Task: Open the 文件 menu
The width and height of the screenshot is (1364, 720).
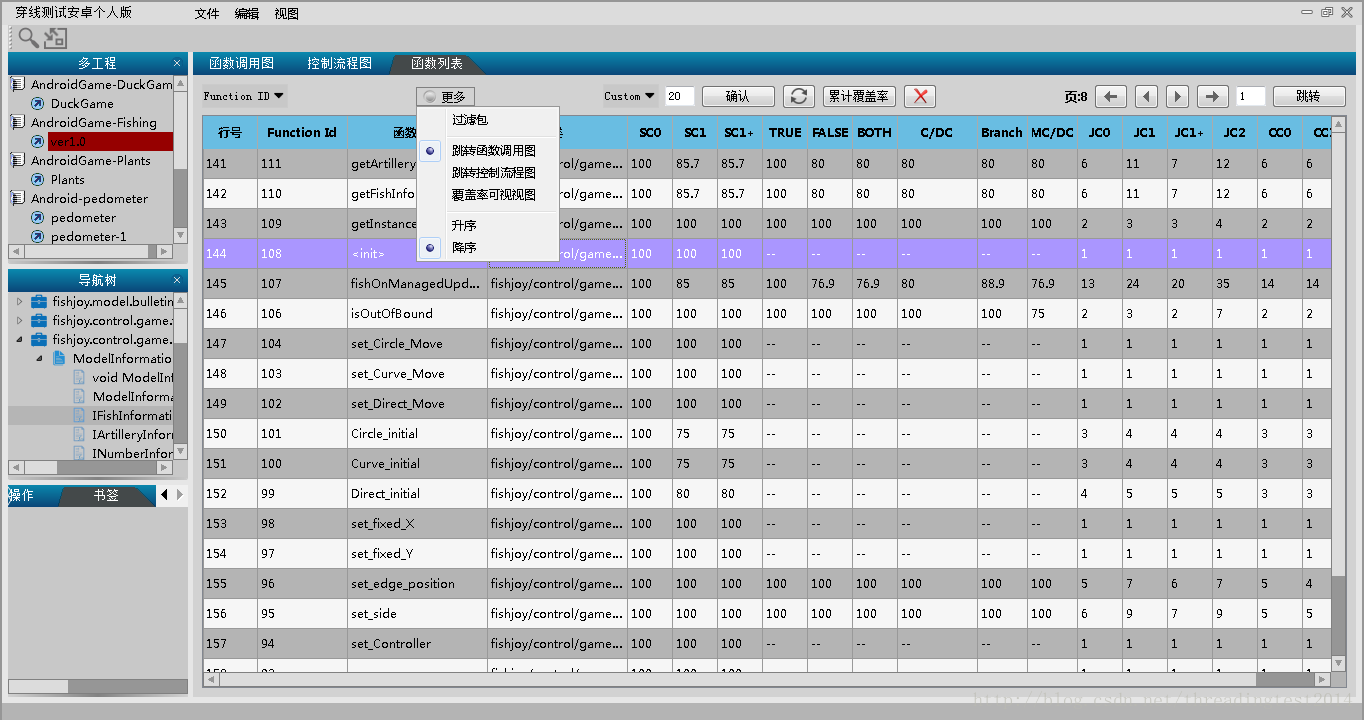Action: (x=207, y=14)
